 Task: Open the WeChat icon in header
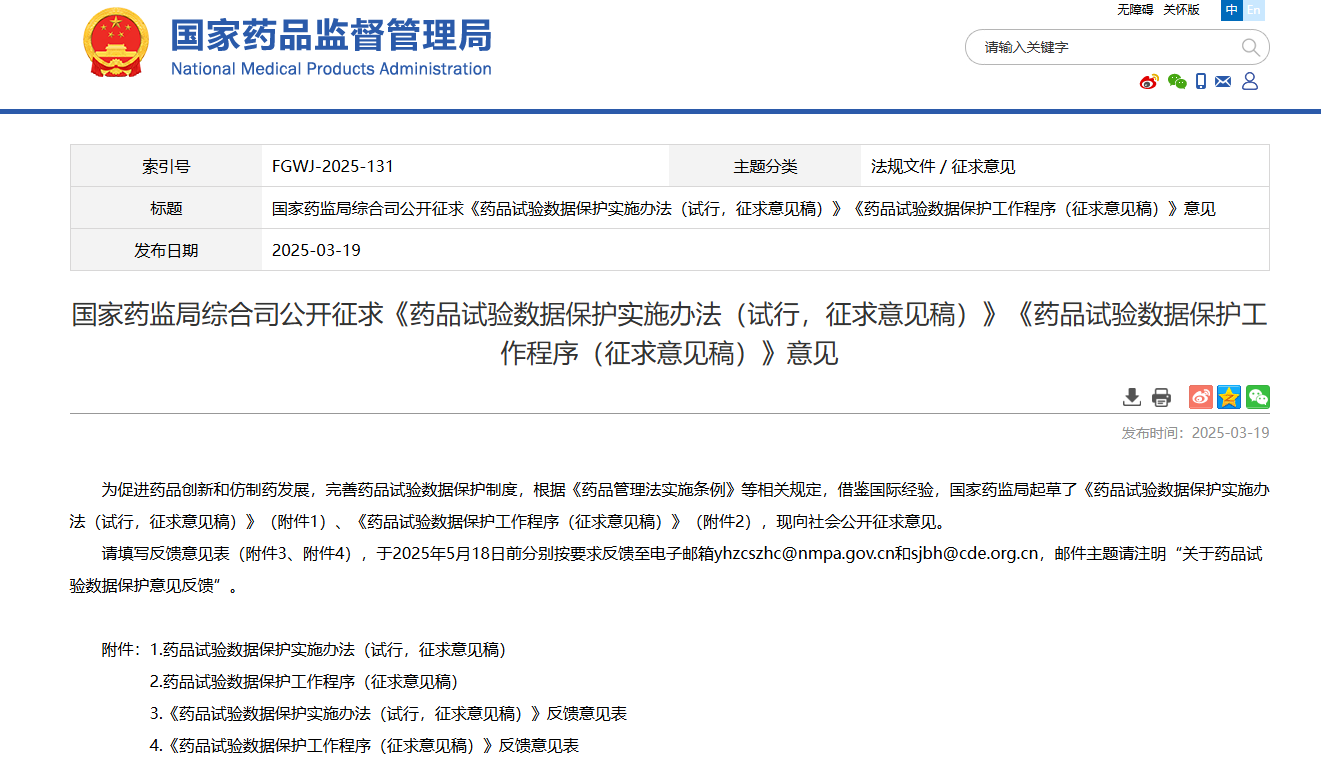1177,82
